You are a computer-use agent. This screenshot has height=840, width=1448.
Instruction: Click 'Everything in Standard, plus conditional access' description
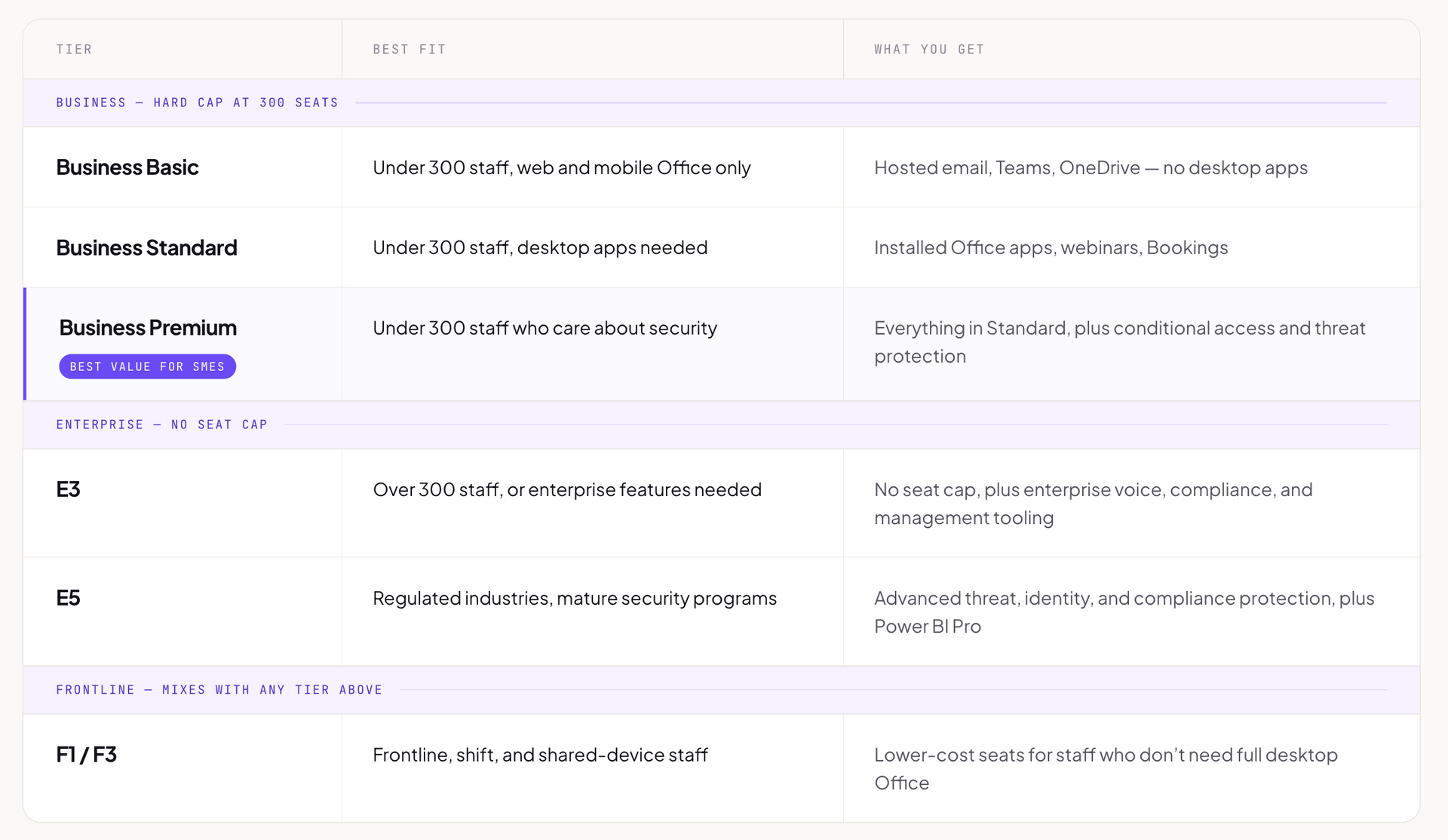(1120, 342)
